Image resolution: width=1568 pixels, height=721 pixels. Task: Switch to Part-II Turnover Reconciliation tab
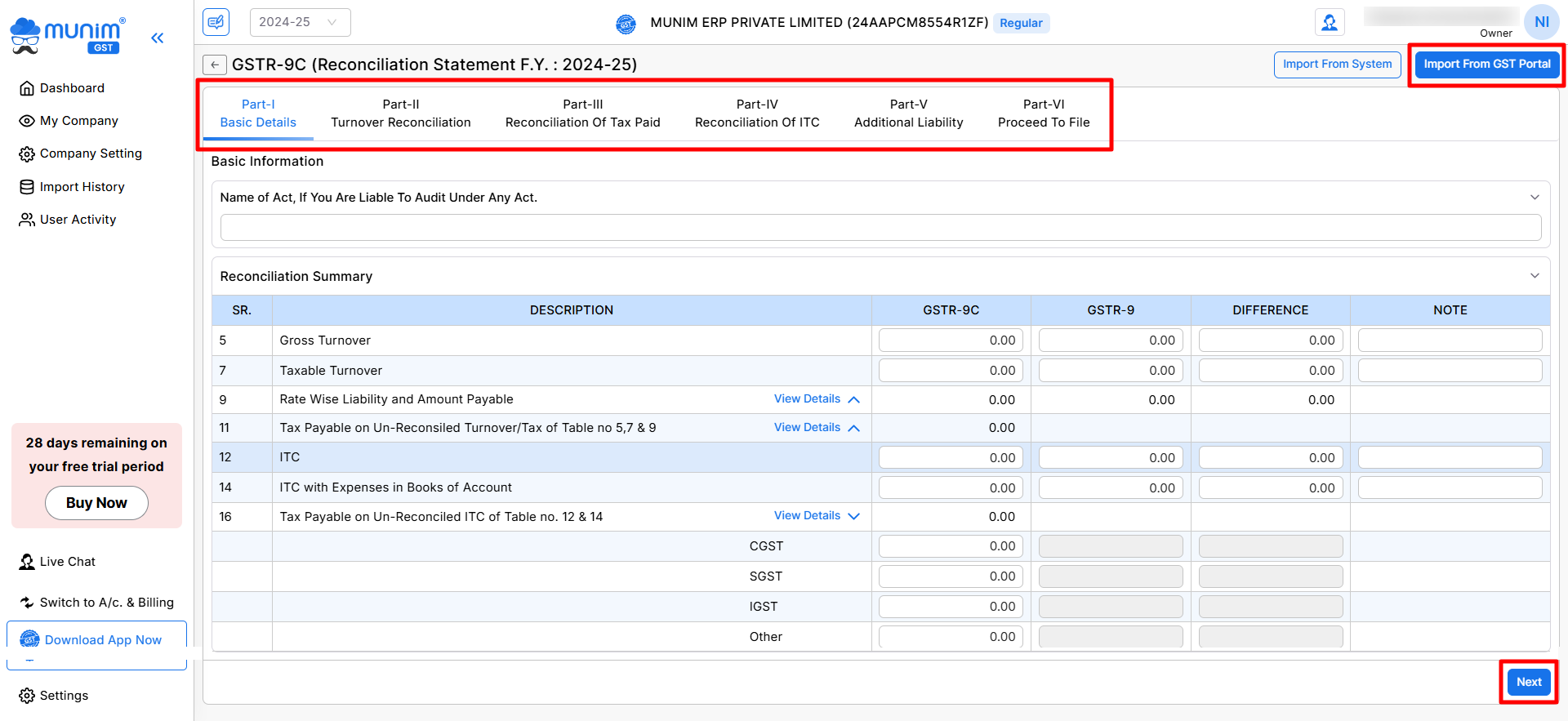point(401,113)
